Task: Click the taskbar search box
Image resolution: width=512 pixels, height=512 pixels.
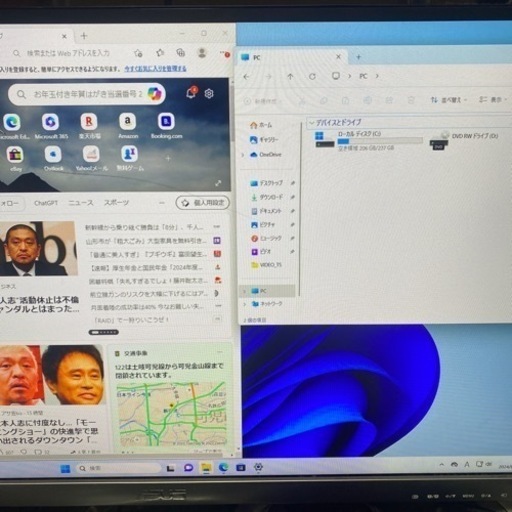Action: tap(118, 468)
